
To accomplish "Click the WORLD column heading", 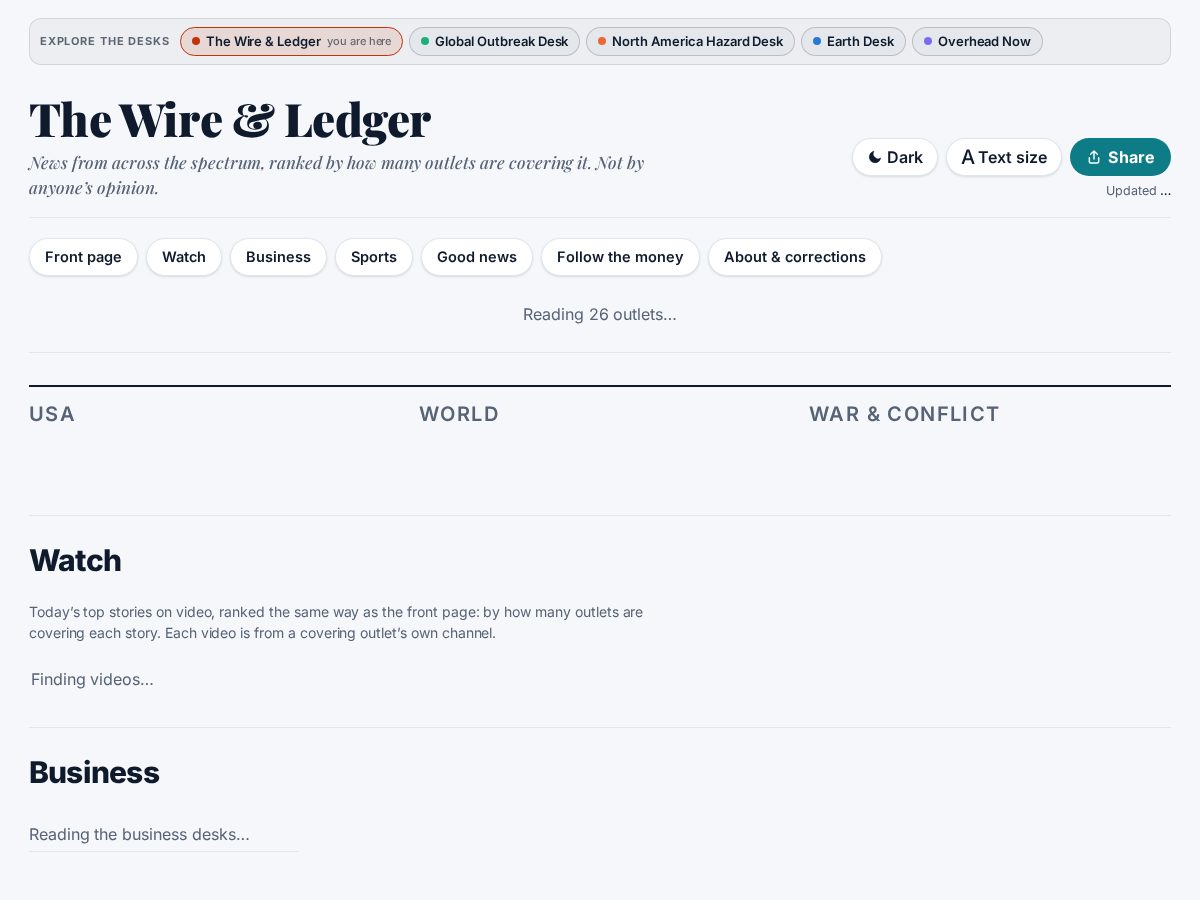I will coord(459,414).
